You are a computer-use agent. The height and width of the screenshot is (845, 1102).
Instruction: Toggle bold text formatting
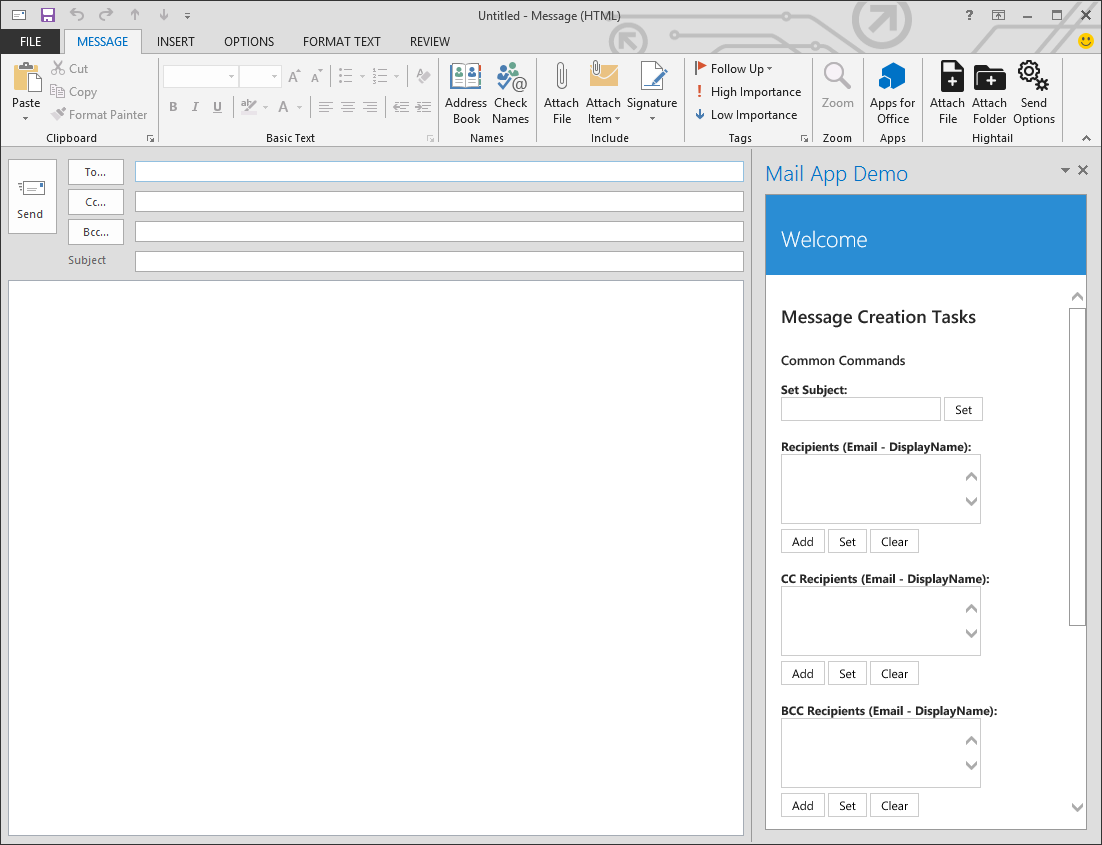click(x=172, y=106)
